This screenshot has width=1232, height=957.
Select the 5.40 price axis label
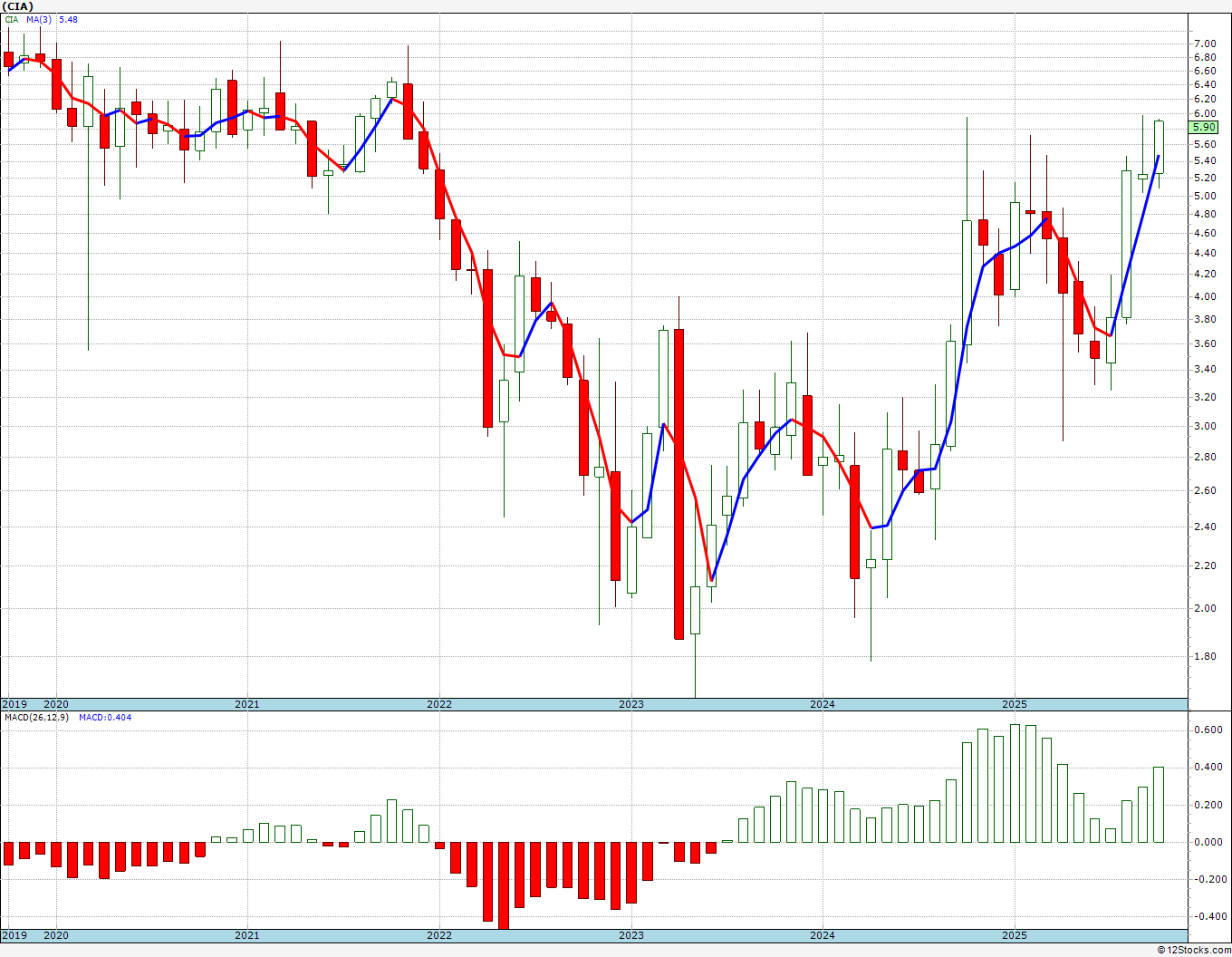(x=1205, y=161)
